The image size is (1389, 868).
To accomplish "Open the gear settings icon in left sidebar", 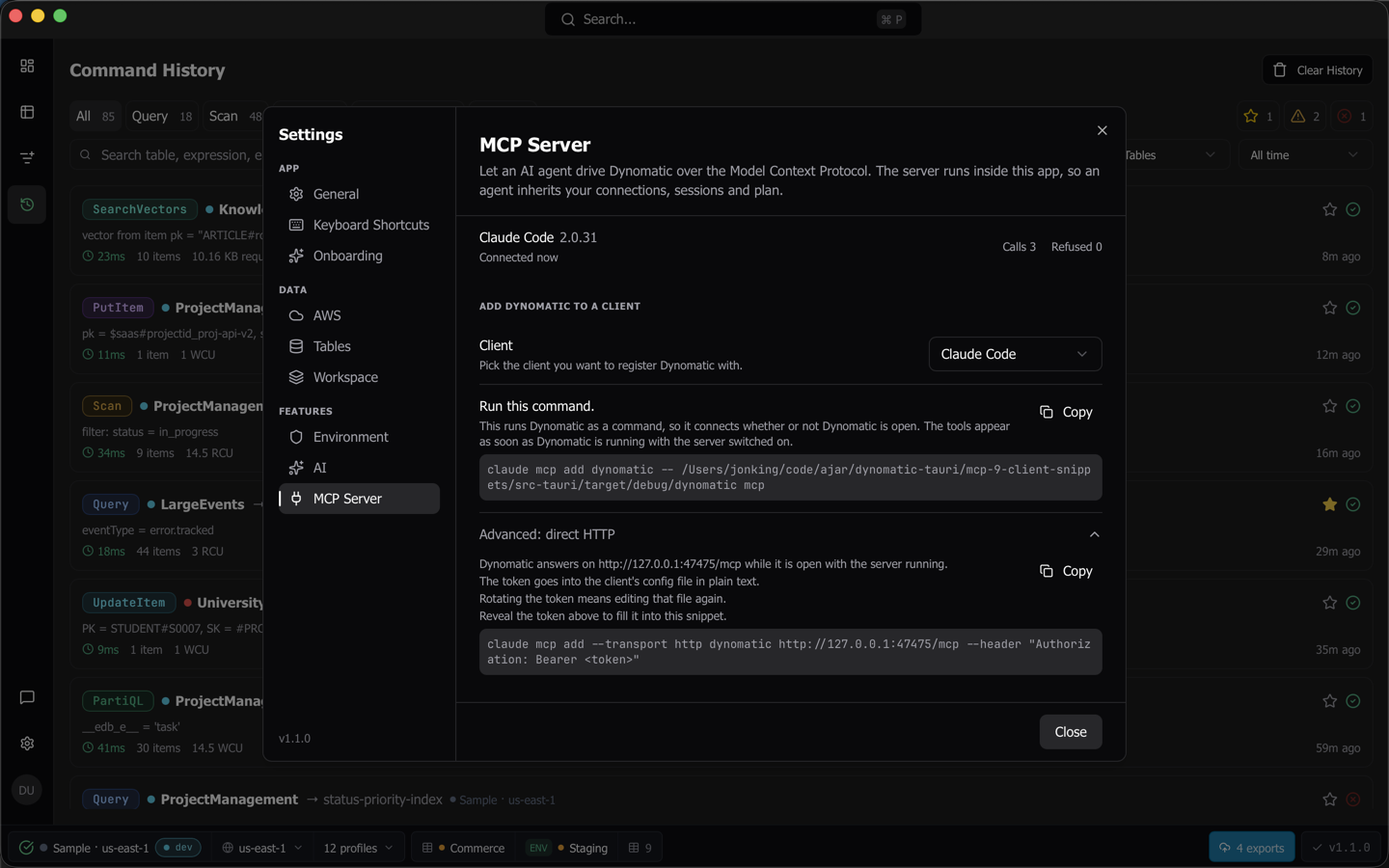I will 27,744.
